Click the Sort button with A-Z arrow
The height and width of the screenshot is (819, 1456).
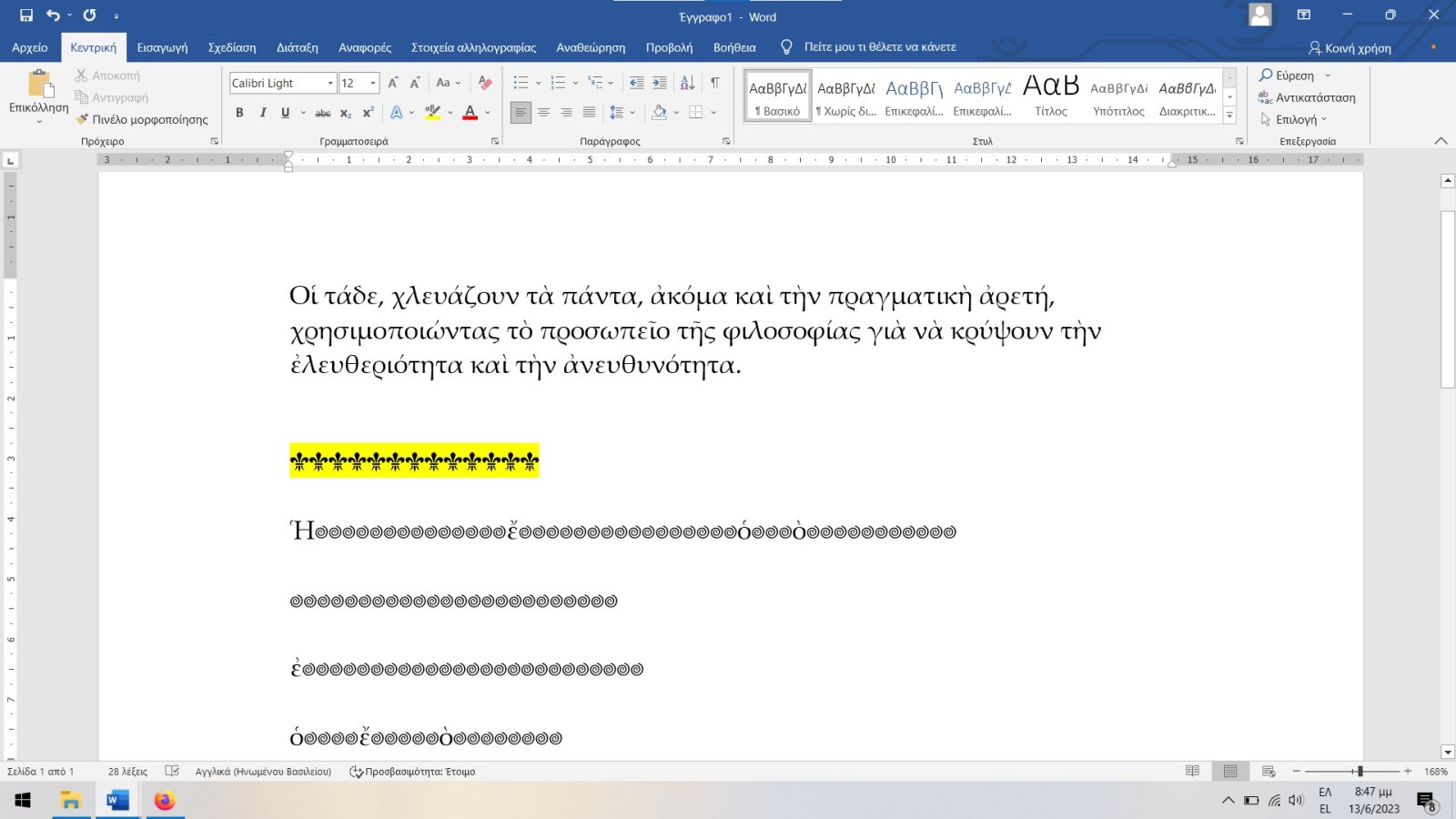tap(688, 83)
